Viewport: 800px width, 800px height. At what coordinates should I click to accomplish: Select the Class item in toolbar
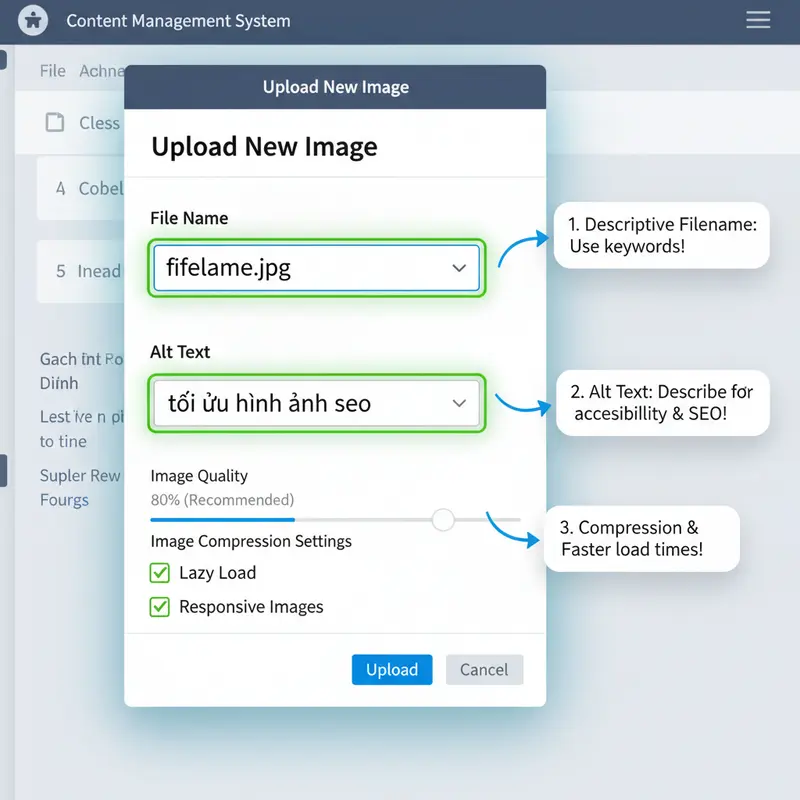98,123
